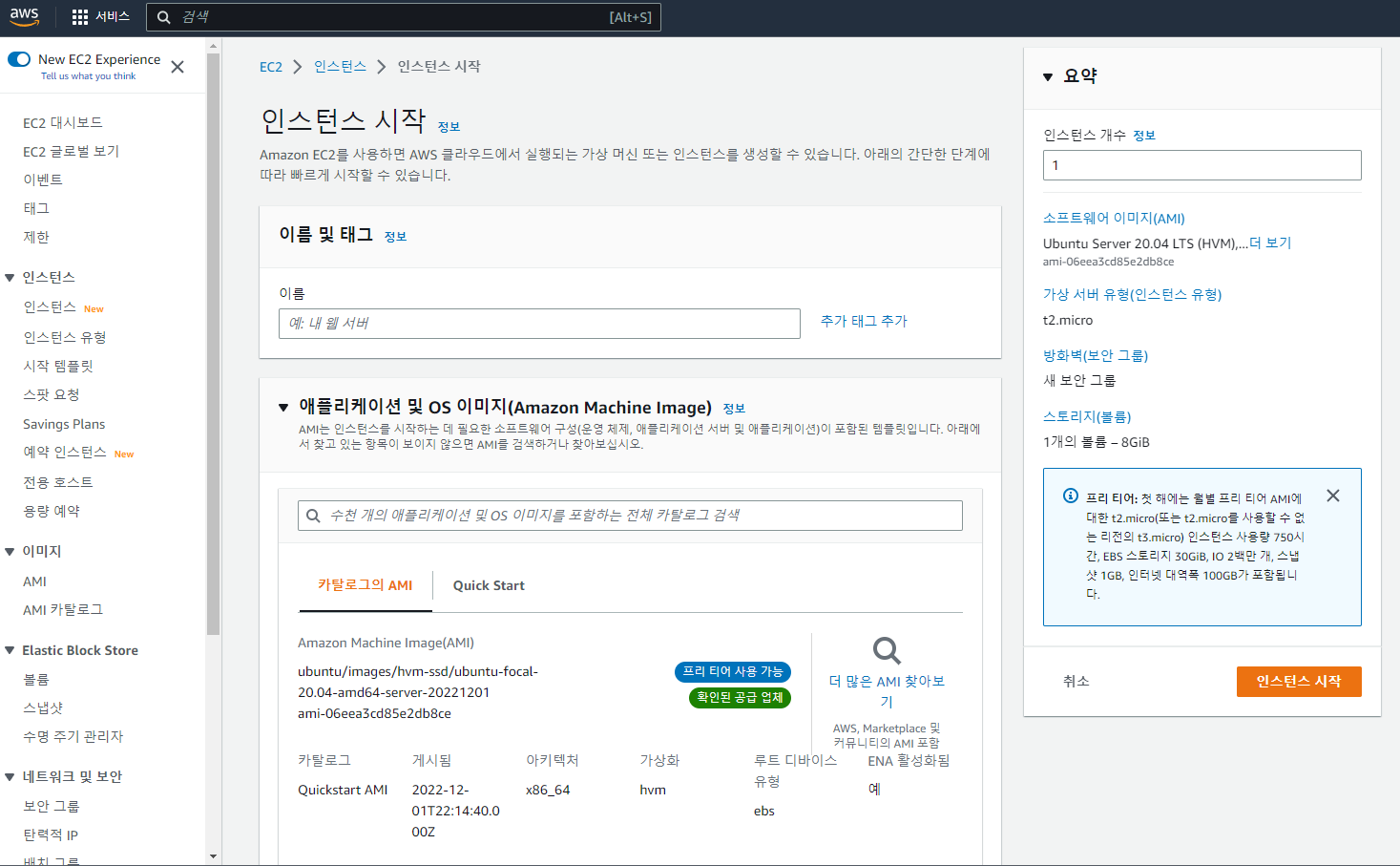Switch to the 카탈로그의 AMI tab
Viewport: 1400px width, 866px height.
tap(366, 585)
